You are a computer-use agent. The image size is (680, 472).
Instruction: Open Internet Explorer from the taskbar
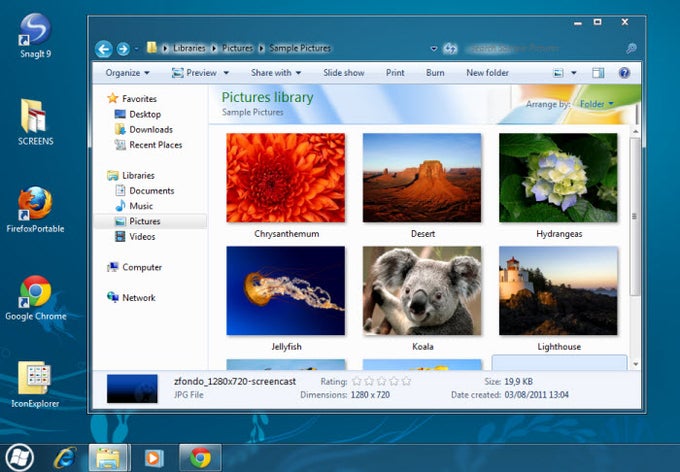click(x=65, y=458)
